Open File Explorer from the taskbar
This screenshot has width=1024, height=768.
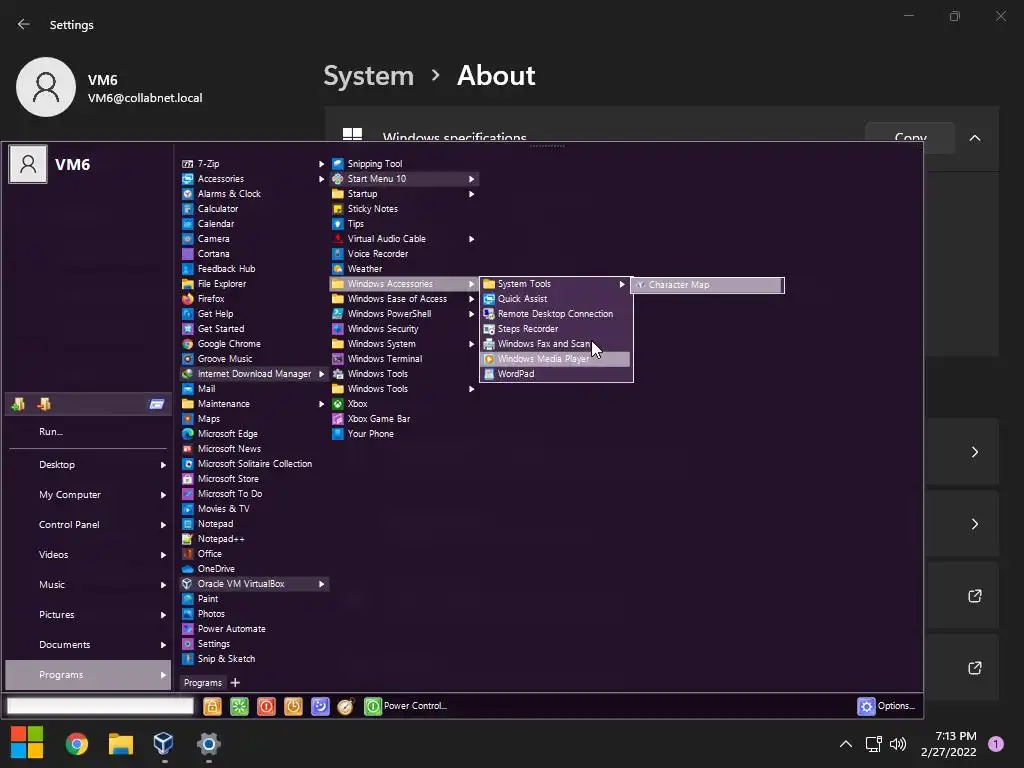(121, 744)
